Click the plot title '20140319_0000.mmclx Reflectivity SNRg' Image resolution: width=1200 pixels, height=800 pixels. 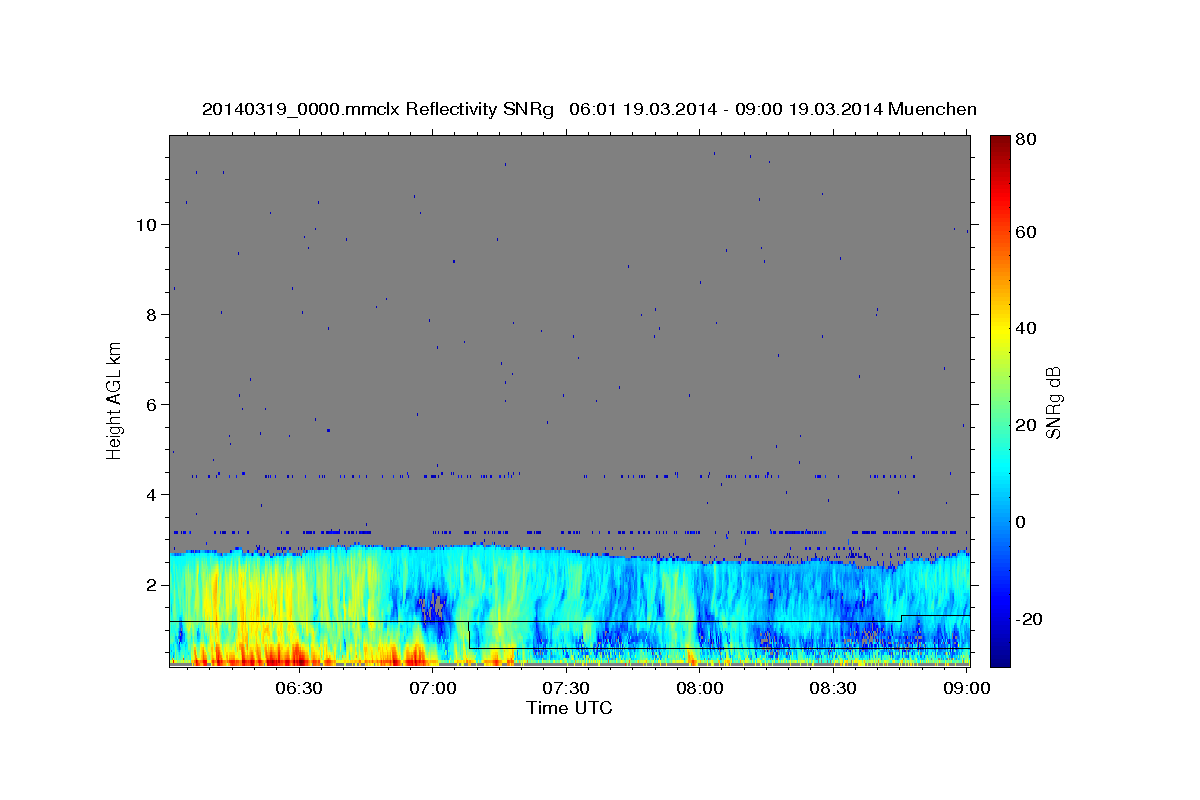pyautogui.click(x=378, y=109)
